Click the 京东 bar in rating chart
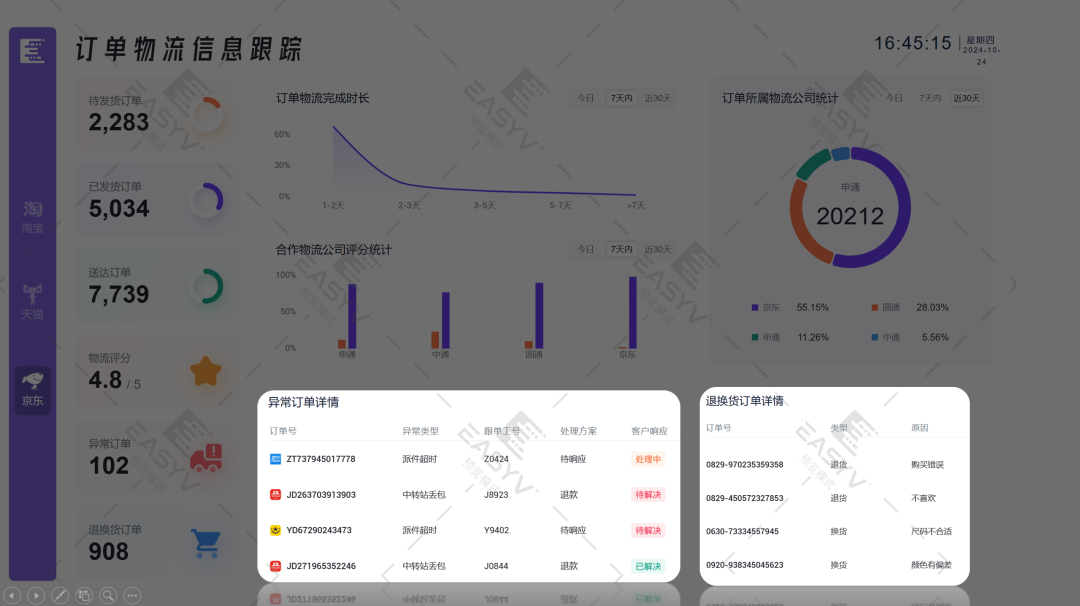 (632, 313)
